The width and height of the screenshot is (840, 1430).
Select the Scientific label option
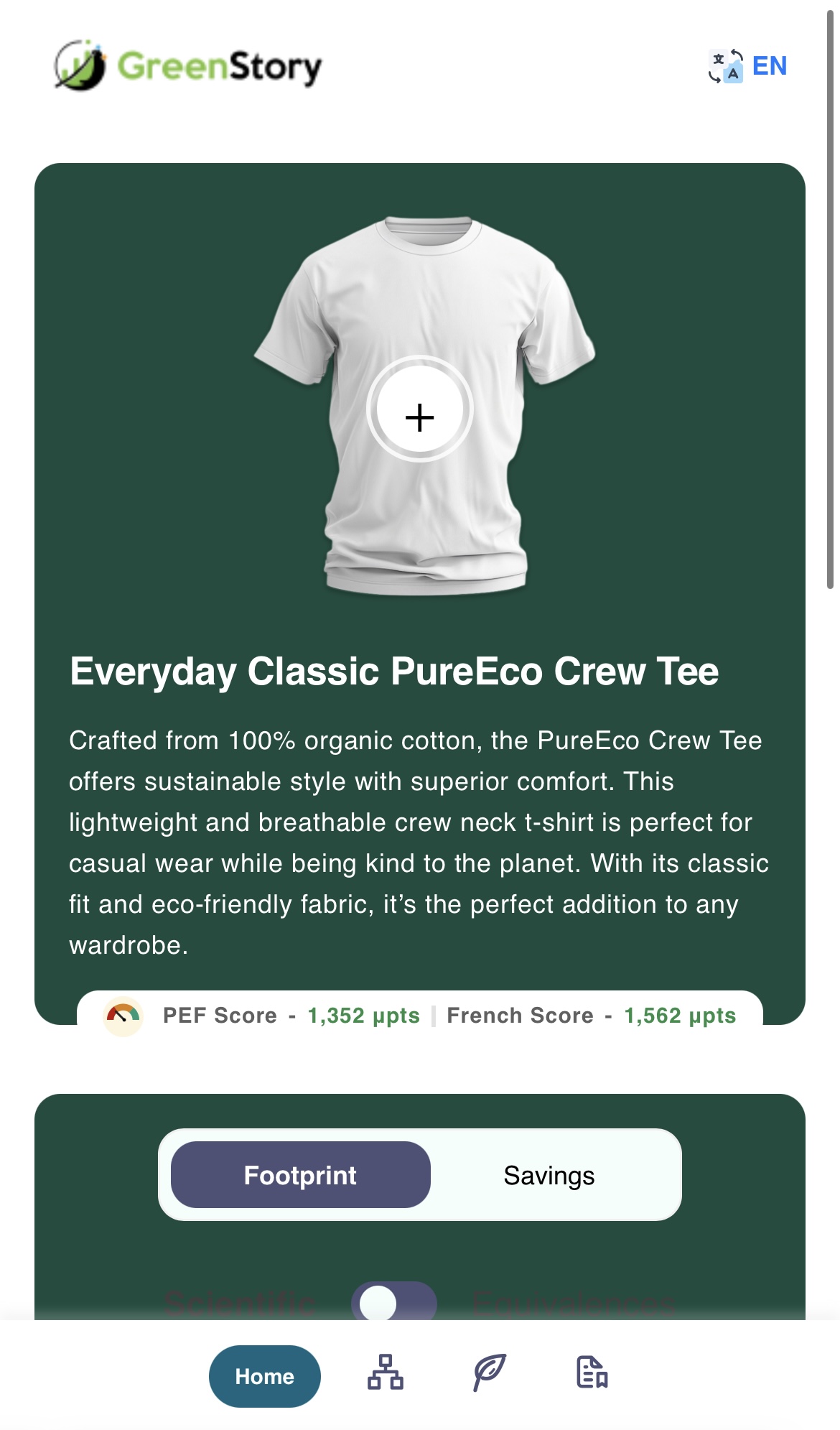pos(240,1303)
